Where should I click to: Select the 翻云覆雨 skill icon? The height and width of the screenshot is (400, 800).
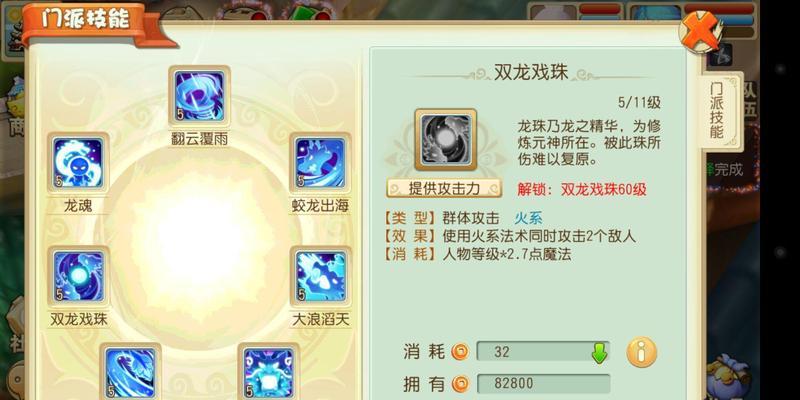tap(199, 96)
